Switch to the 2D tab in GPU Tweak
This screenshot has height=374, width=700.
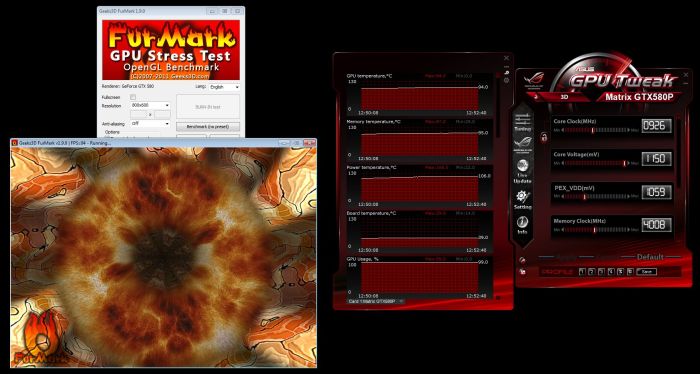click(x=536, y=96)
